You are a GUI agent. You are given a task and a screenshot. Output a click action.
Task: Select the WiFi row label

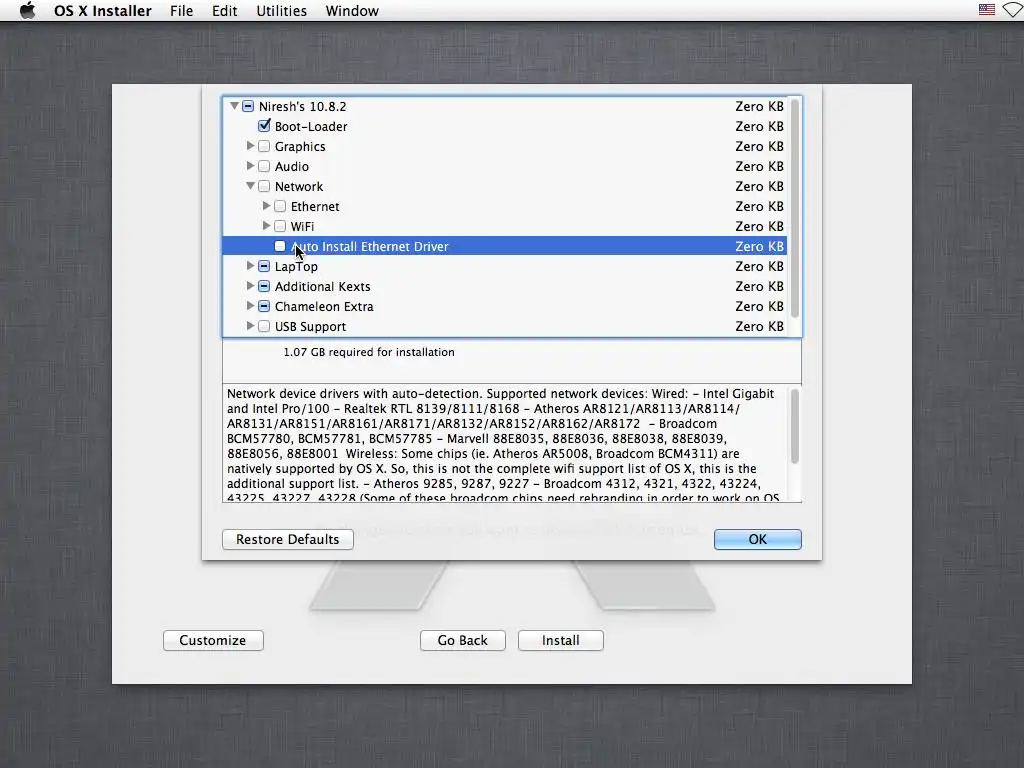click(302, 226)
